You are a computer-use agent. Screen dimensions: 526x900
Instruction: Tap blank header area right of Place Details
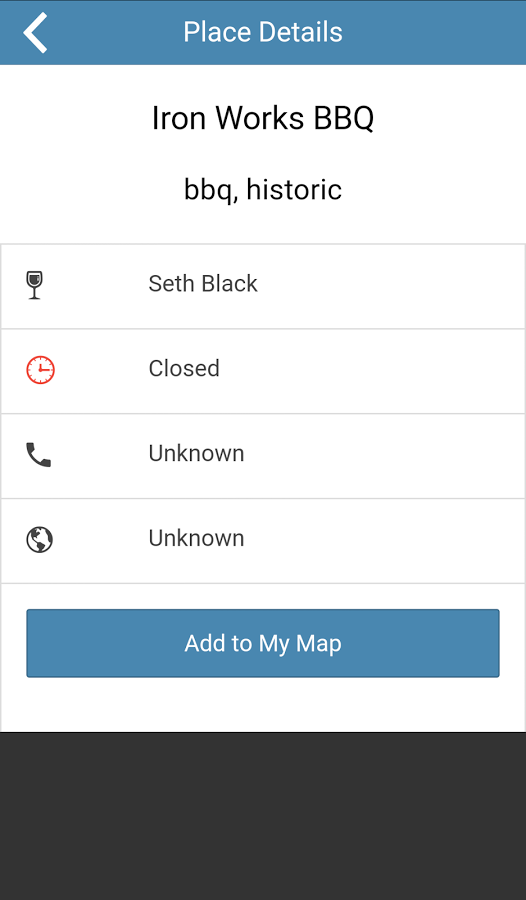point(434,32)
